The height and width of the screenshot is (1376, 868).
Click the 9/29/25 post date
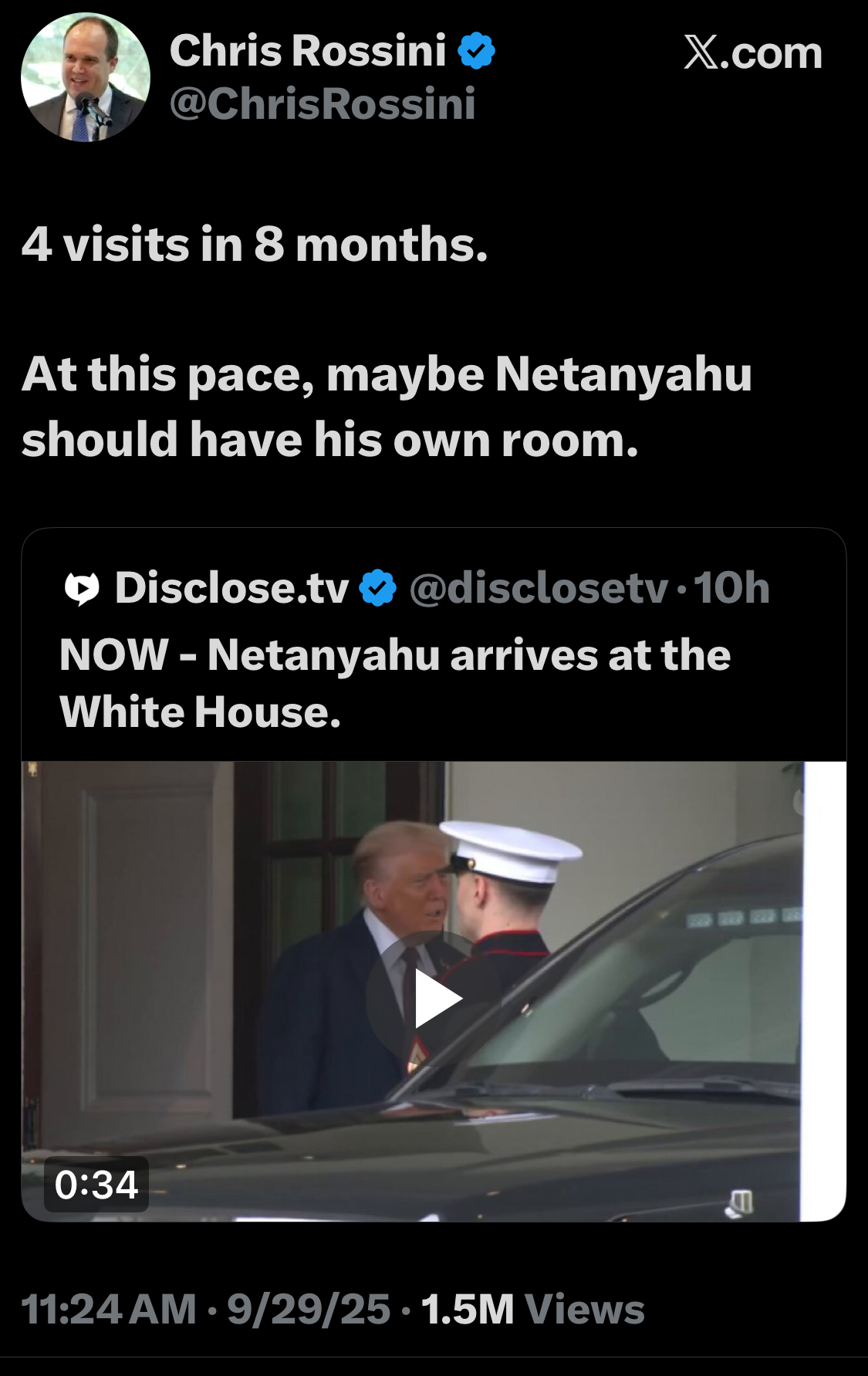[309, 1310]
